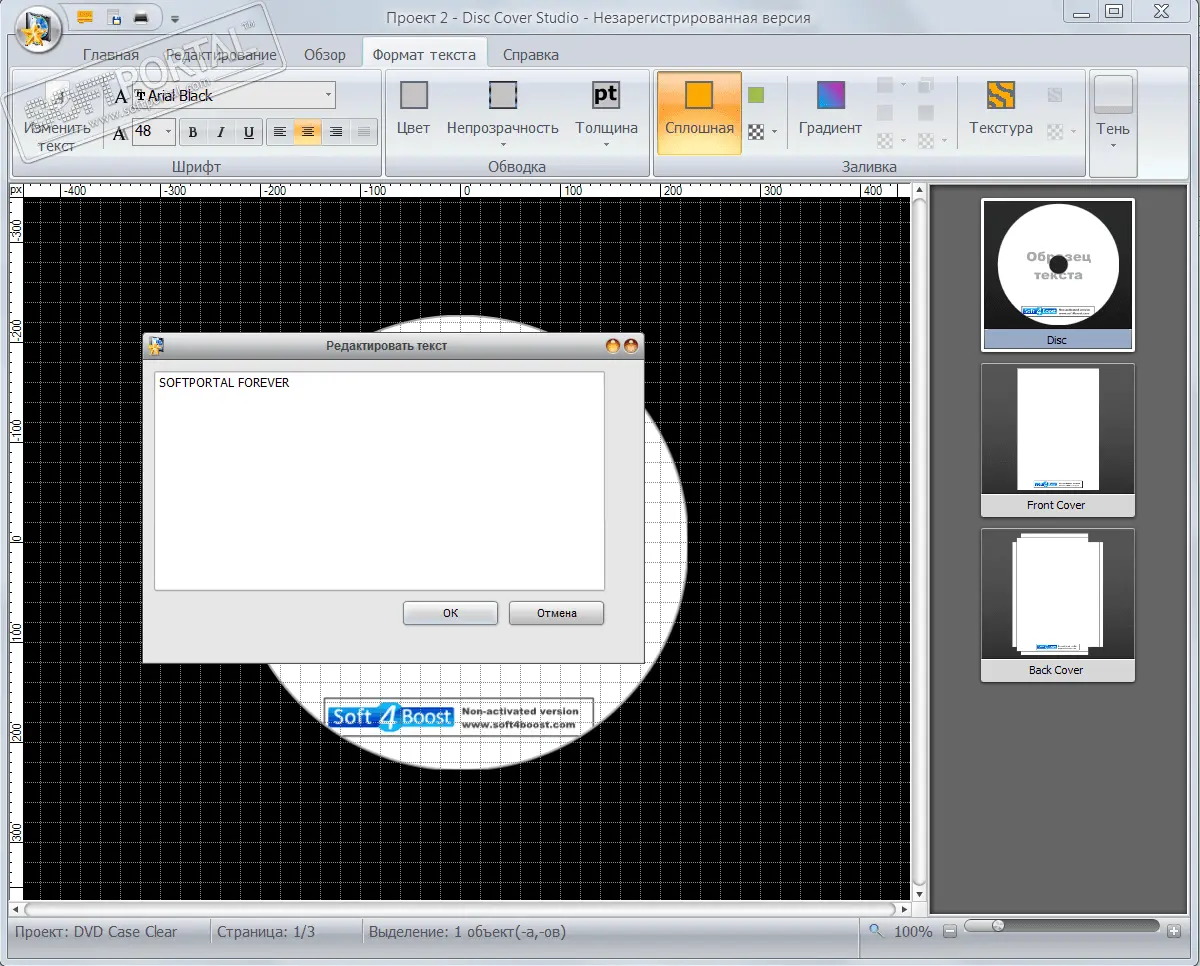Toggle underline text formatting

pos(249,132)
